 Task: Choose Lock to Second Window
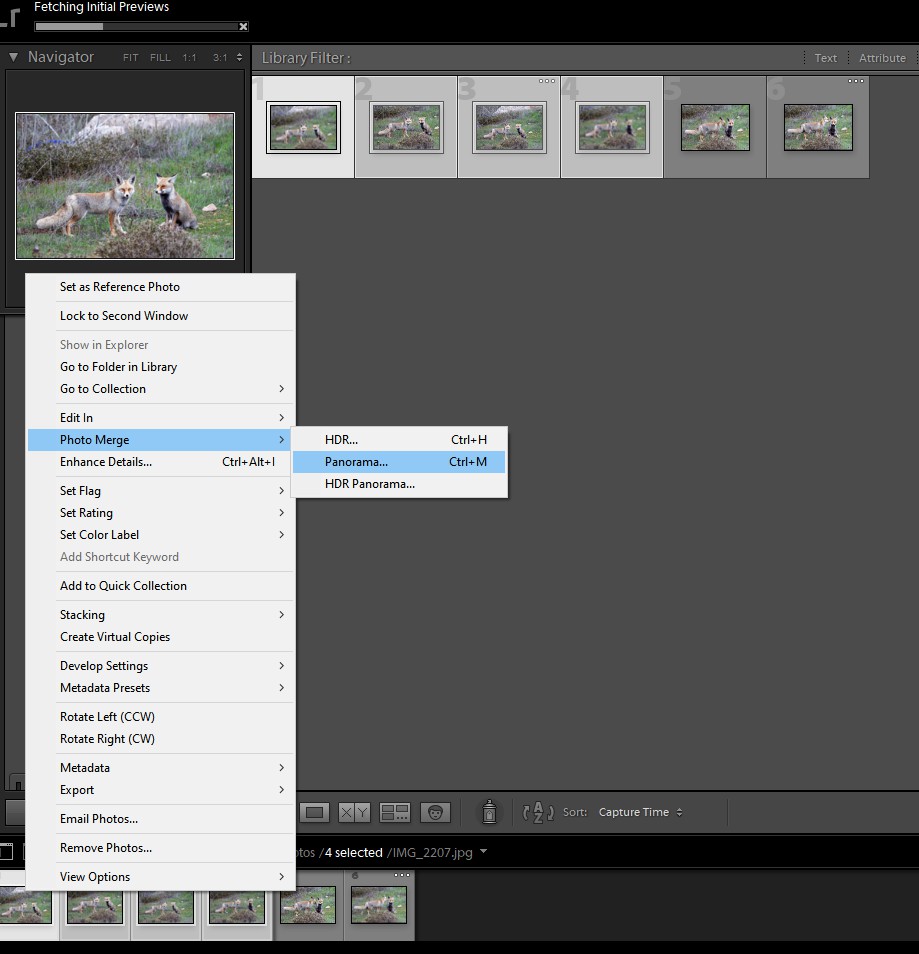coord(162,316)
